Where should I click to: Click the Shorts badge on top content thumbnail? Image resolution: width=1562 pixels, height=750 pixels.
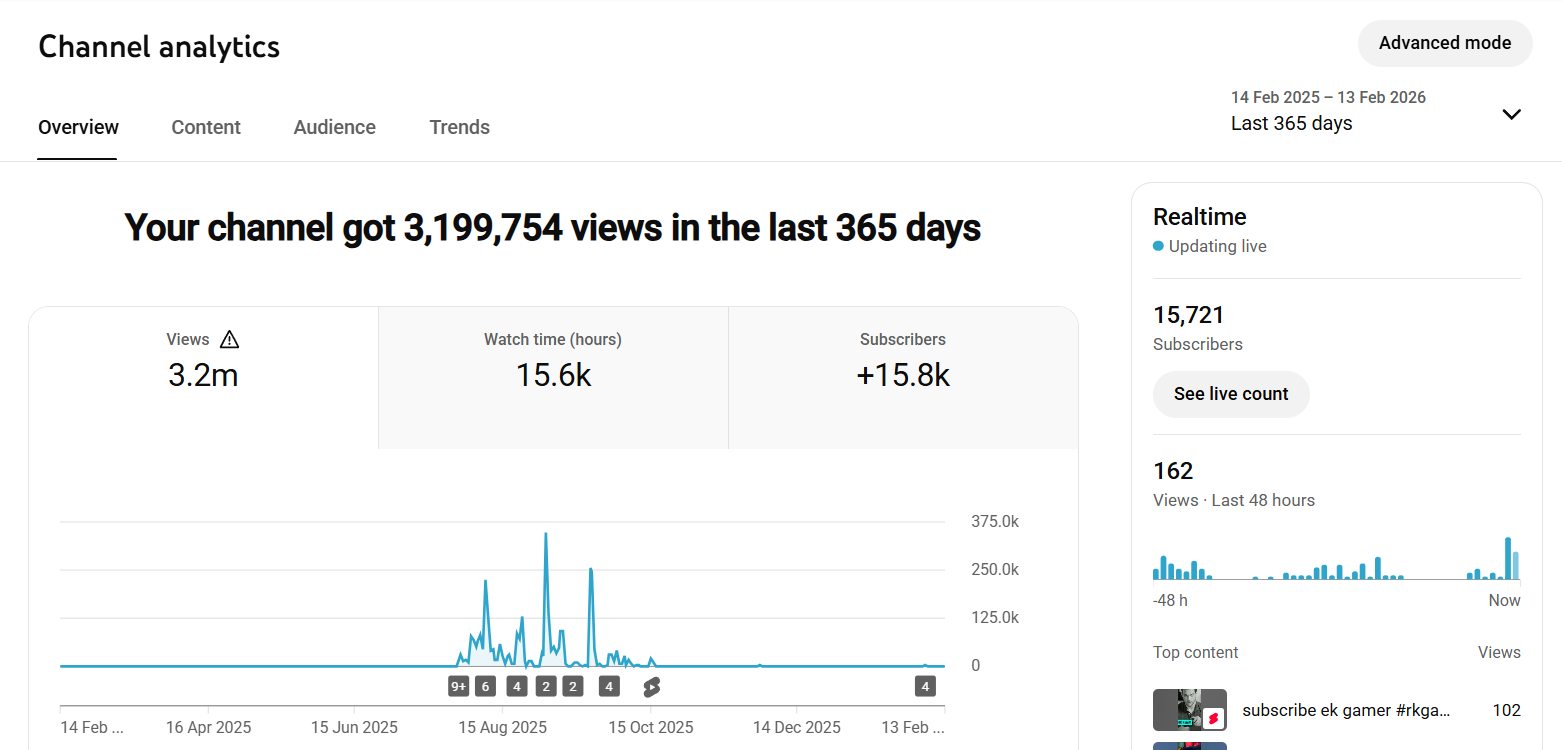pos(1214,719)
